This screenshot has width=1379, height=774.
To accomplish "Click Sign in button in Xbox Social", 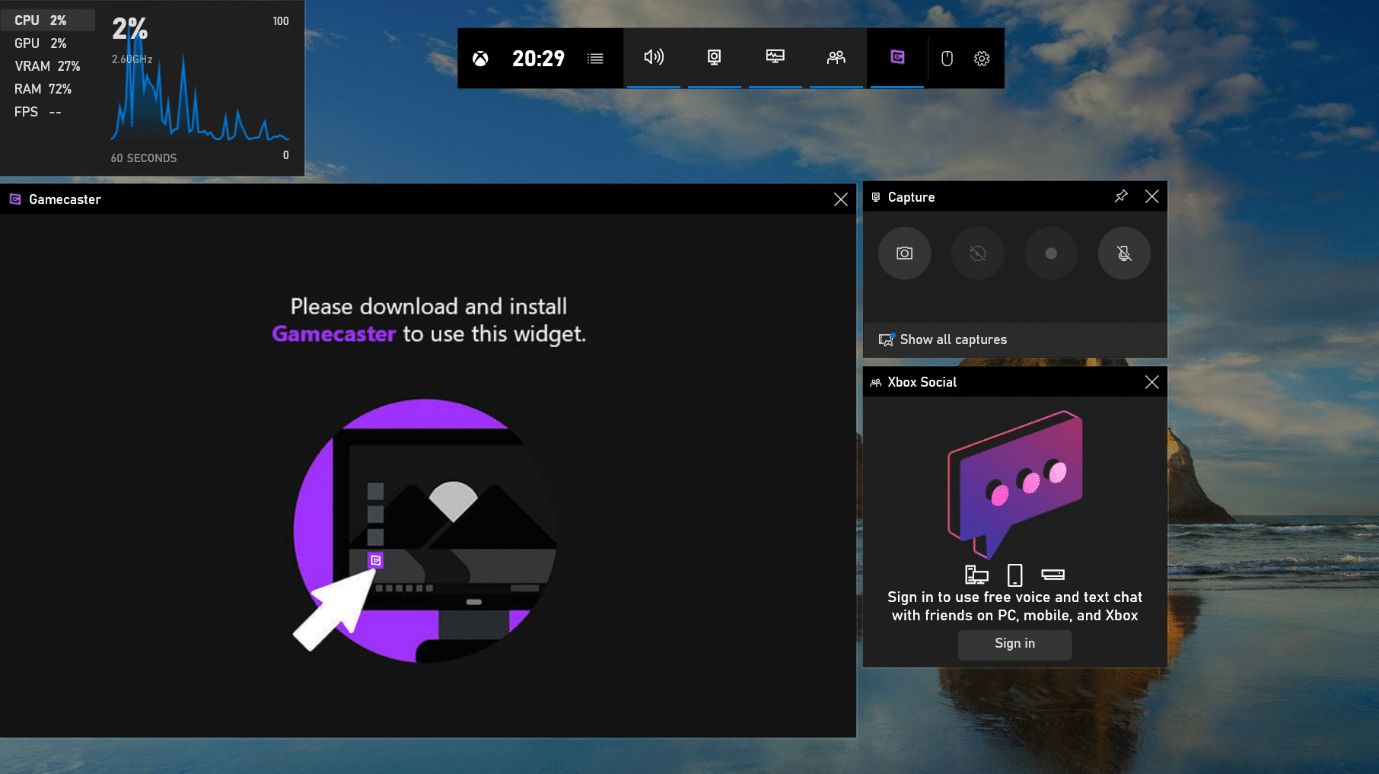I will 1015,644.
